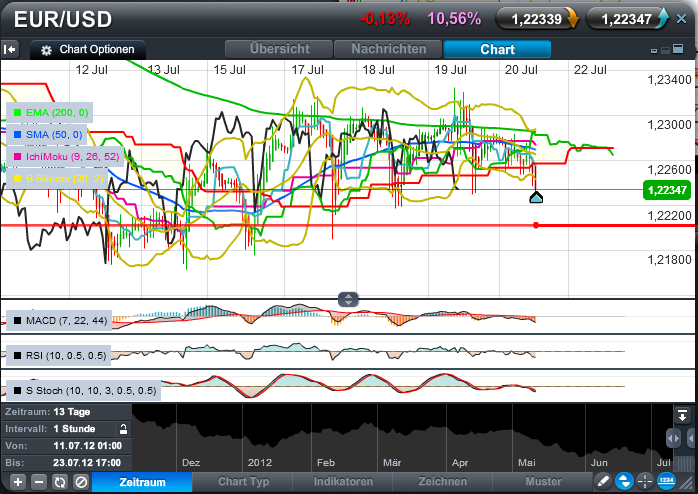The width and height of the screenshot is (698, 494).
Task: Click the green EMA color square
Action: pyautogui.click(x=17, y=113)
